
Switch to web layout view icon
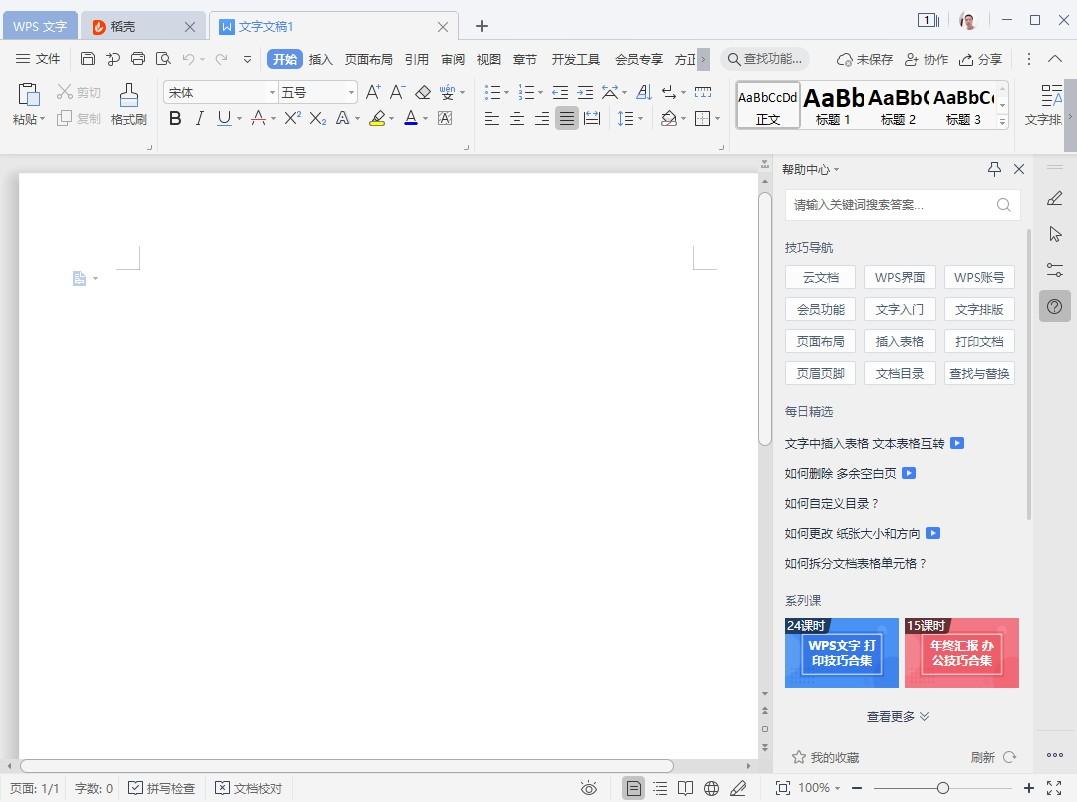tap(711, 788)
